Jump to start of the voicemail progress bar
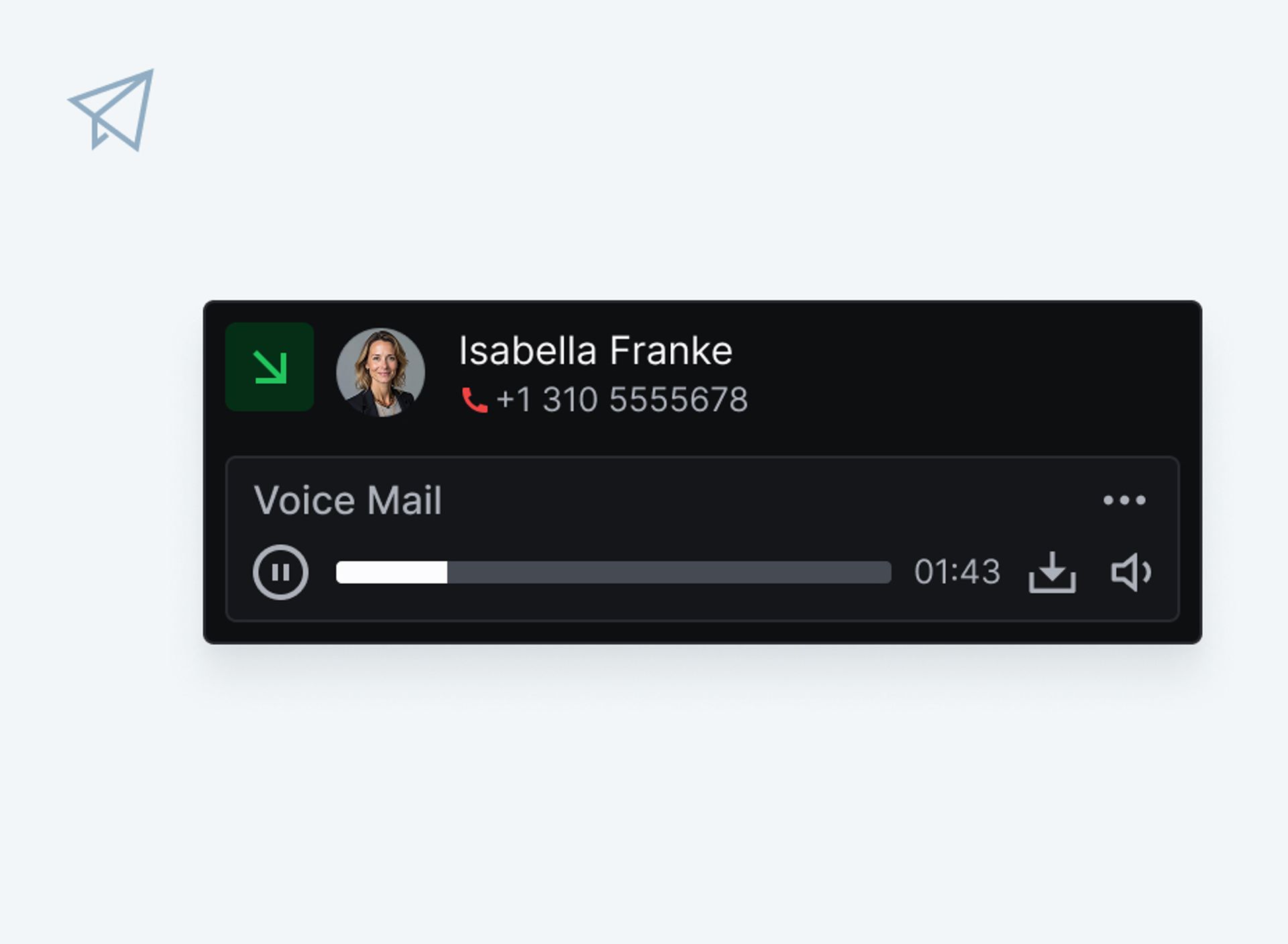The image size is (1288, 944). point(339,572)
